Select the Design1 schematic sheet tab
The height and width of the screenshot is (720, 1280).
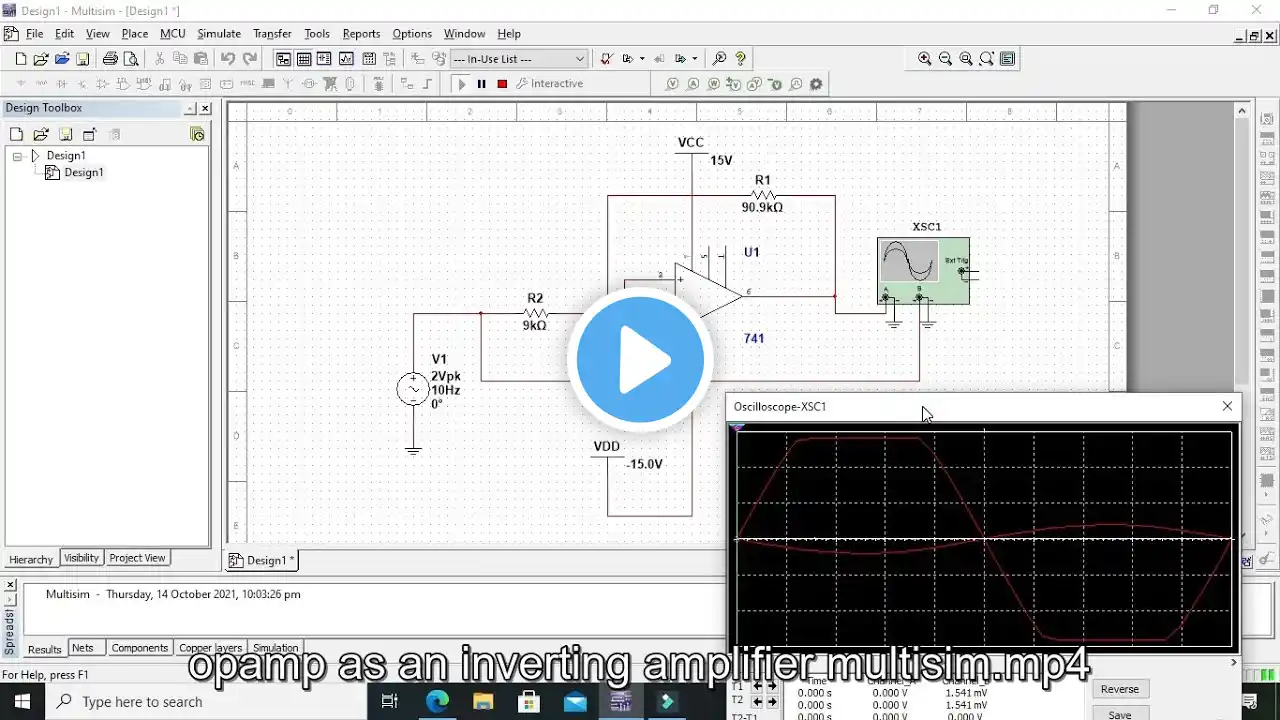tap(263, 560)
